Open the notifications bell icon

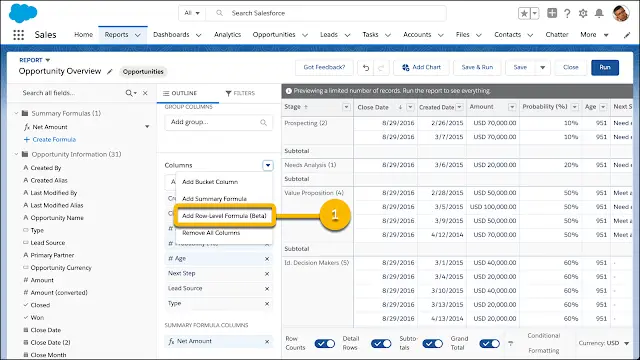click(x=599, y=13)
